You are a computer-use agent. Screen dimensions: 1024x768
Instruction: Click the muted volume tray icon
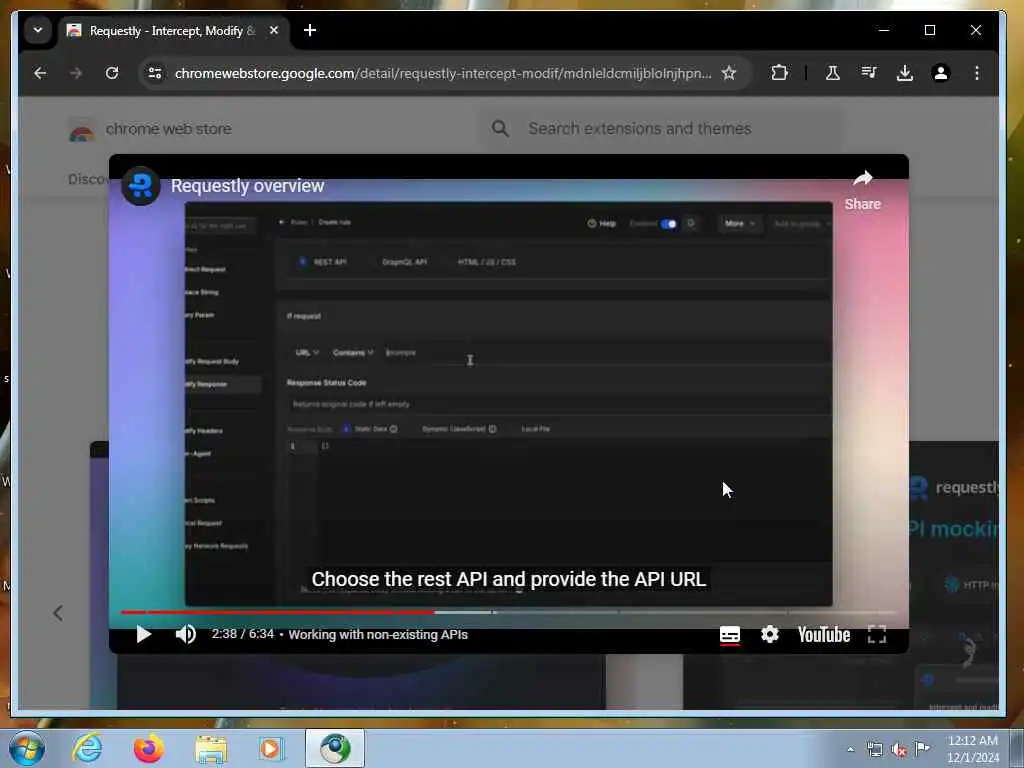point(899,749)
